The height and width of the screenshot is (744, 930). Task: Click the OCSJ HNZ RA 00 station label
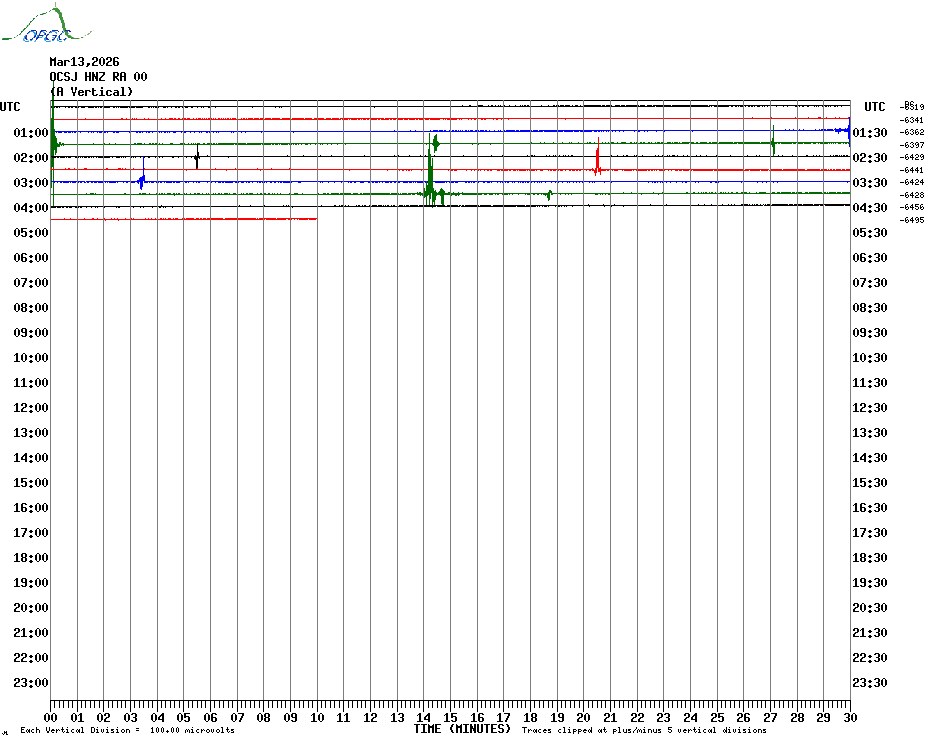click(x=98, y=77)
